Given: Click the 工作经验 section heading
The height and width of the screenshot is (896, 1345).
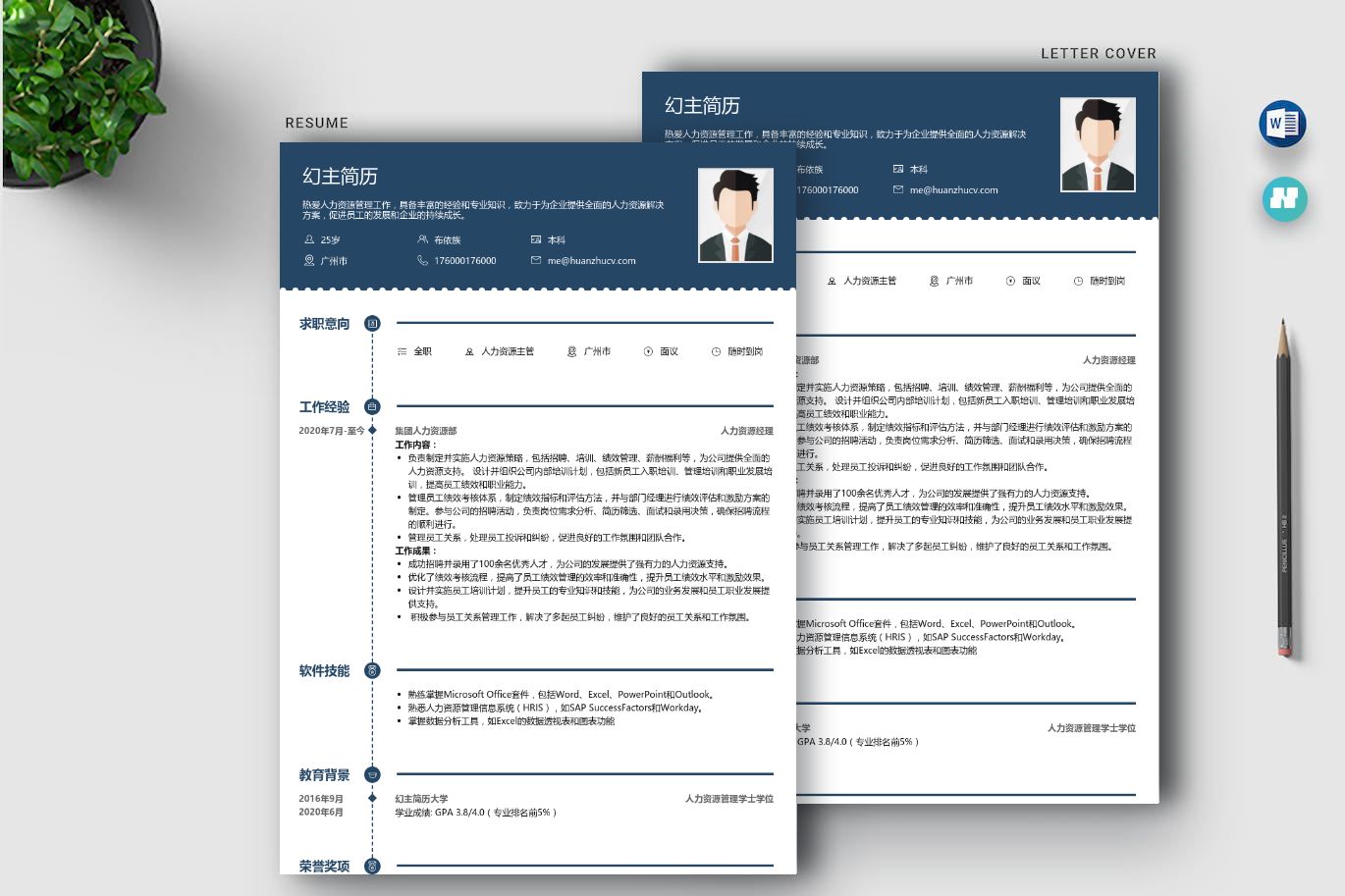Looking at the screenshot, I should pyautogui.click(x=324, y=406).
